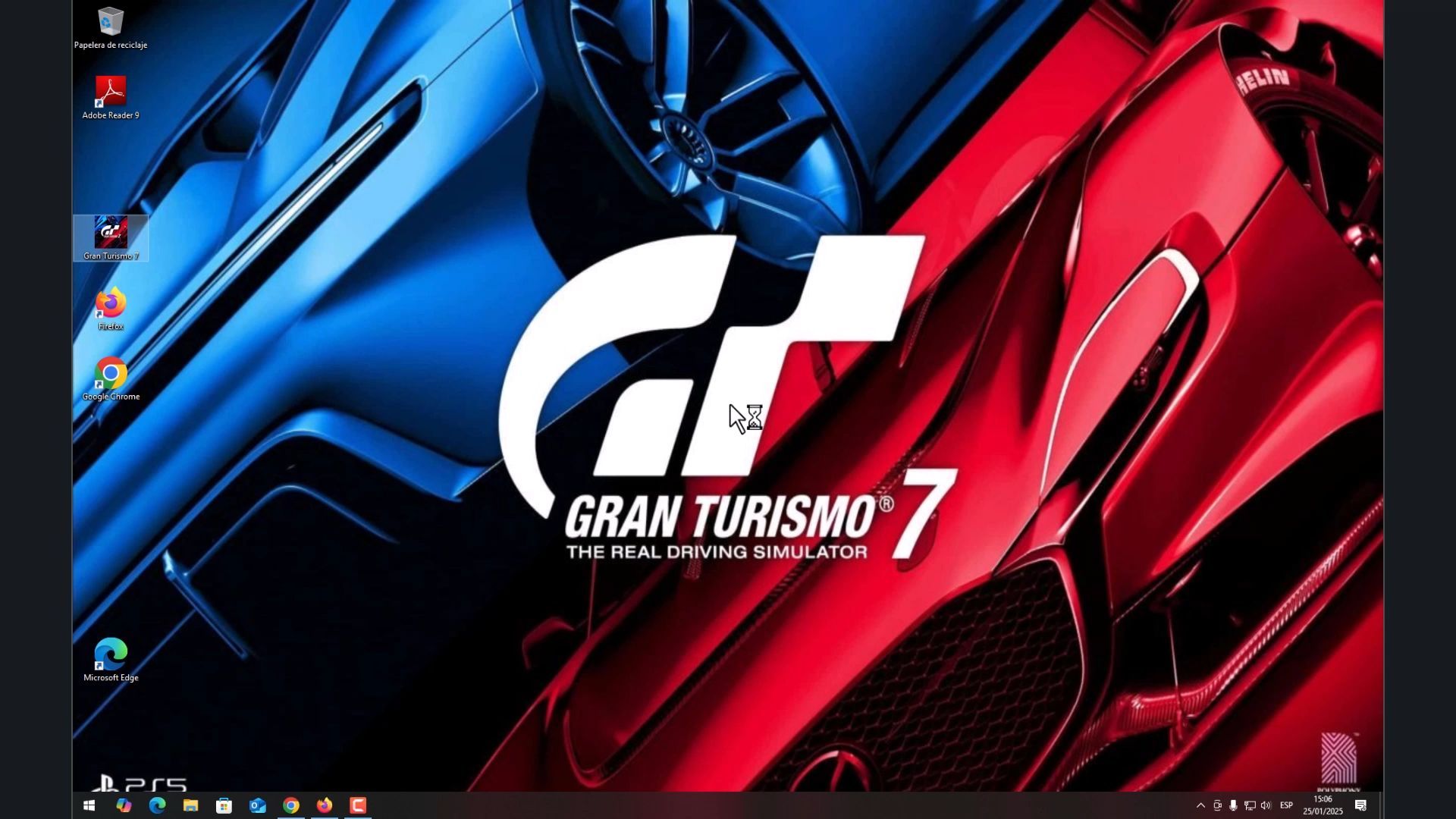Screen dimensions: 1456x819
Task: Open network status from the tray
Action: pos(1250,805)
